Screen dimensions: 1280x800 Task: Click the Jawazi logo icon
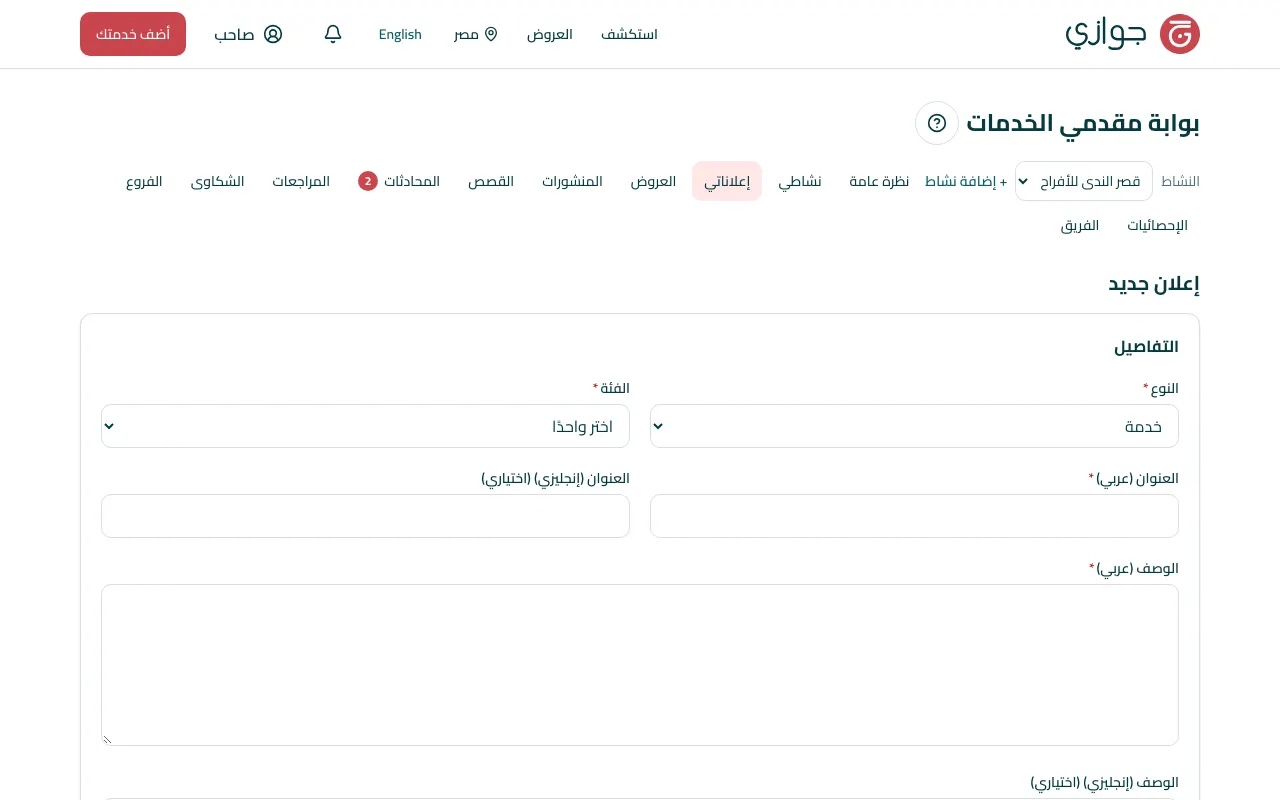1179,34
